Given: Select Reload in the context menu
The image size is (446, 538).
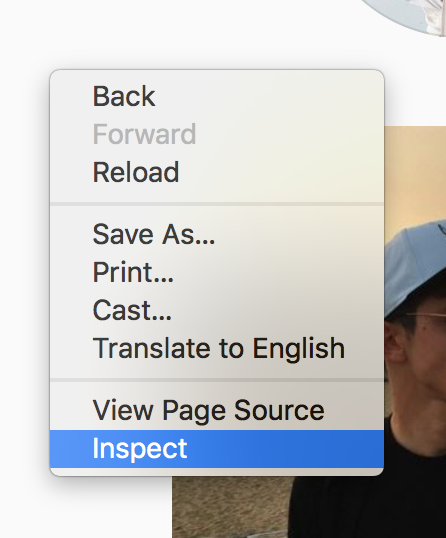Looking at the screenshot, I should pos(217,172).
